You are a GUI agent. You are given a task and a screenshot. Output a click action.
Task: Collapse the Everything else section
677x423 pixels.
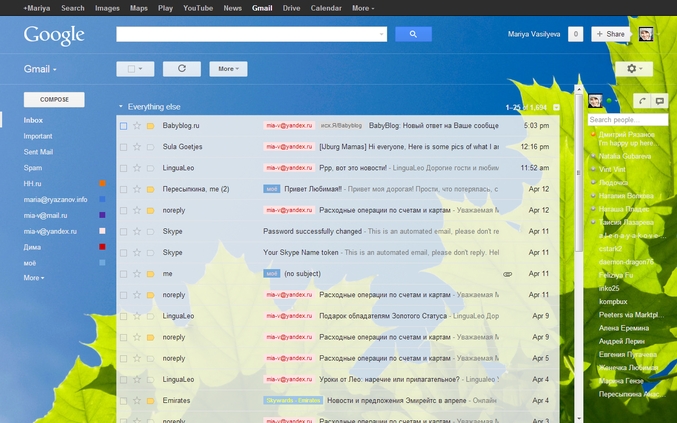[120, 106]
